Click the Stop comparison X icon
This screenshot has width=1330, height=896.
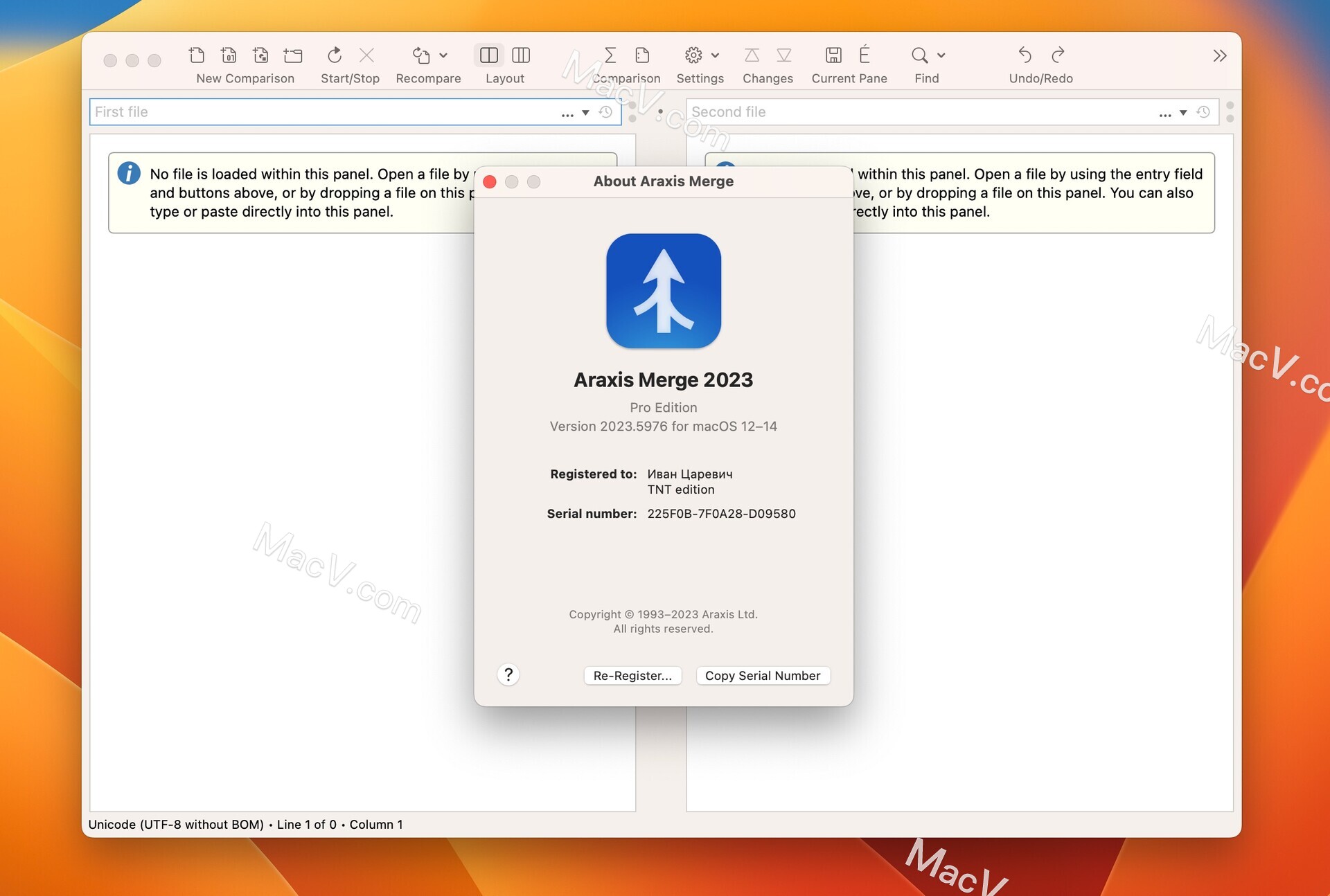click(x=367, y=55)
